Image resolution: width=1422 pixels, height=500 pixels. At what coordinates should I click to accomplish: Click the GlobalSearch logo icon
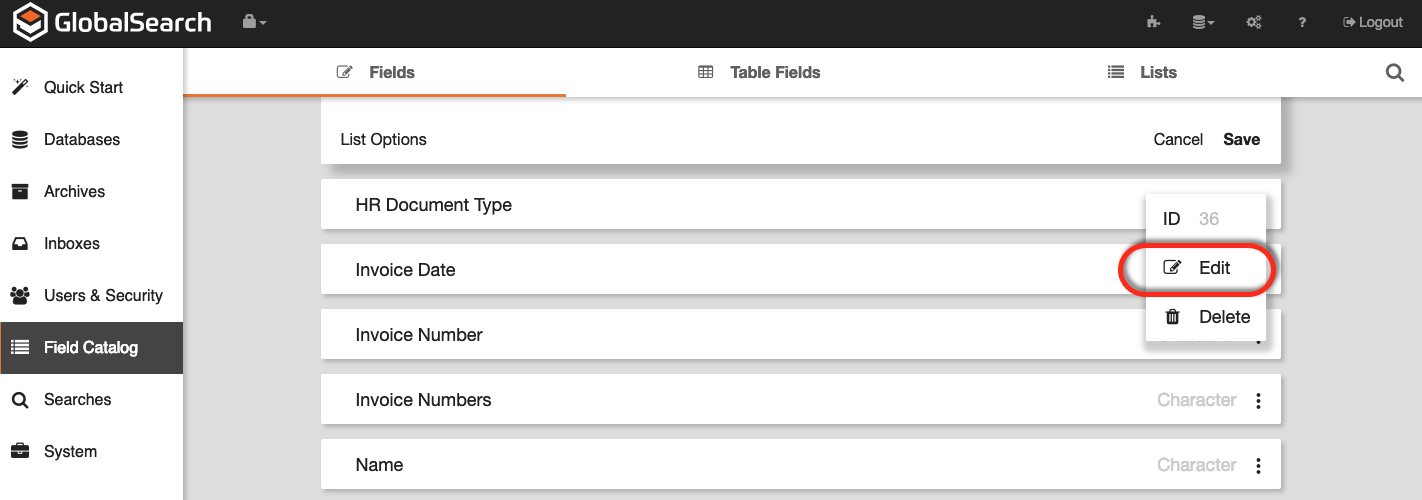coord(30,23)
